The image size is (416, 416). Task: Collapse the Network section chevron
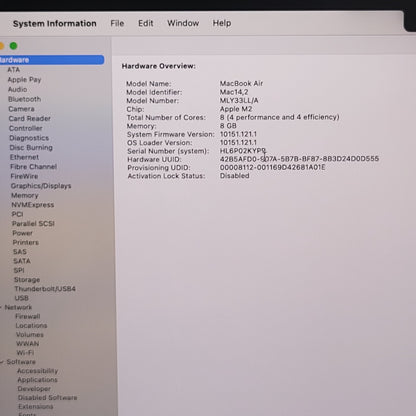(x=1, y=307)
